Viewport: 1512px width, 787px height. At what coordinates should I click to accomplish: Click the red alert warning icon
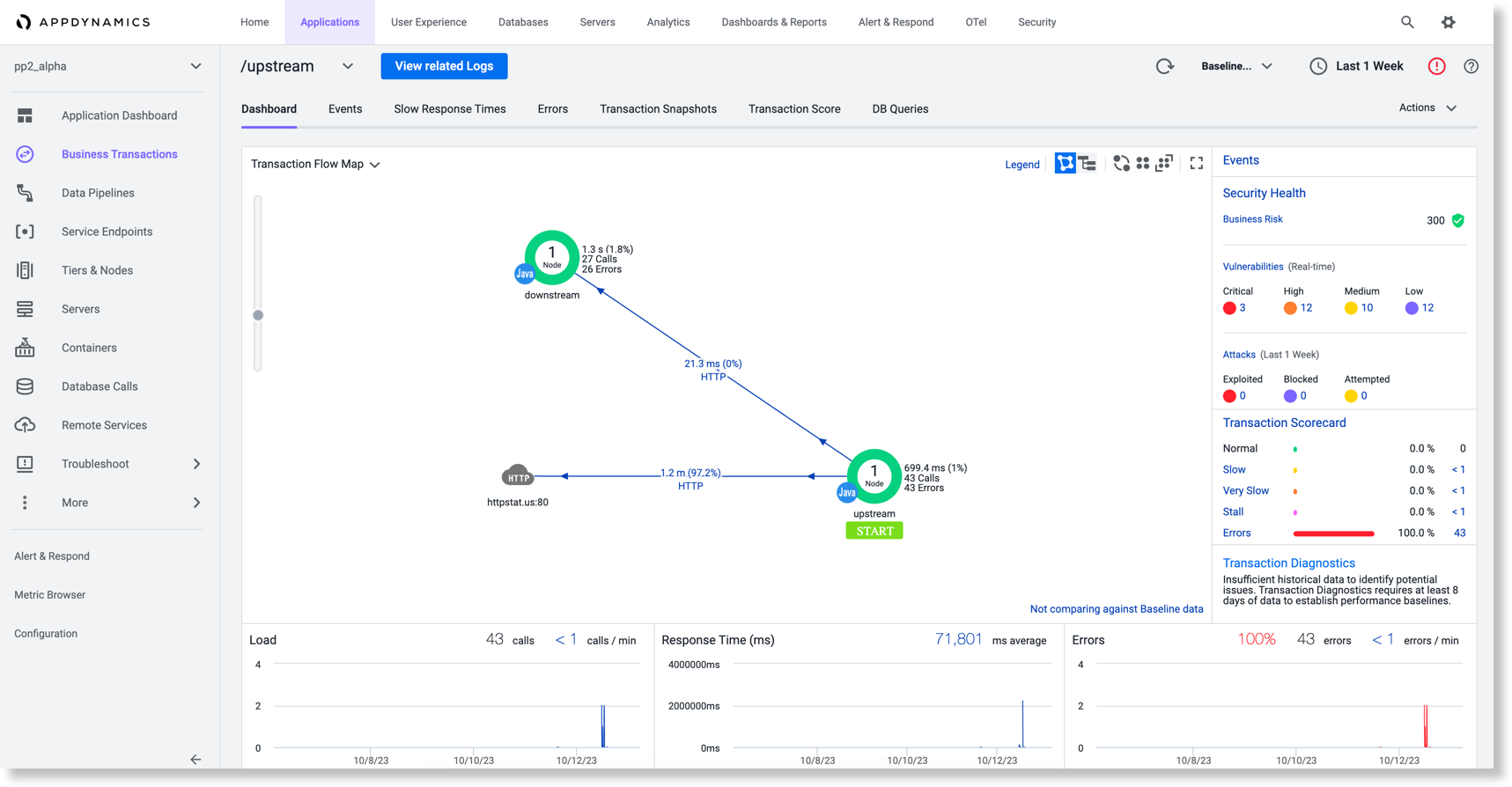[1437, 66]
